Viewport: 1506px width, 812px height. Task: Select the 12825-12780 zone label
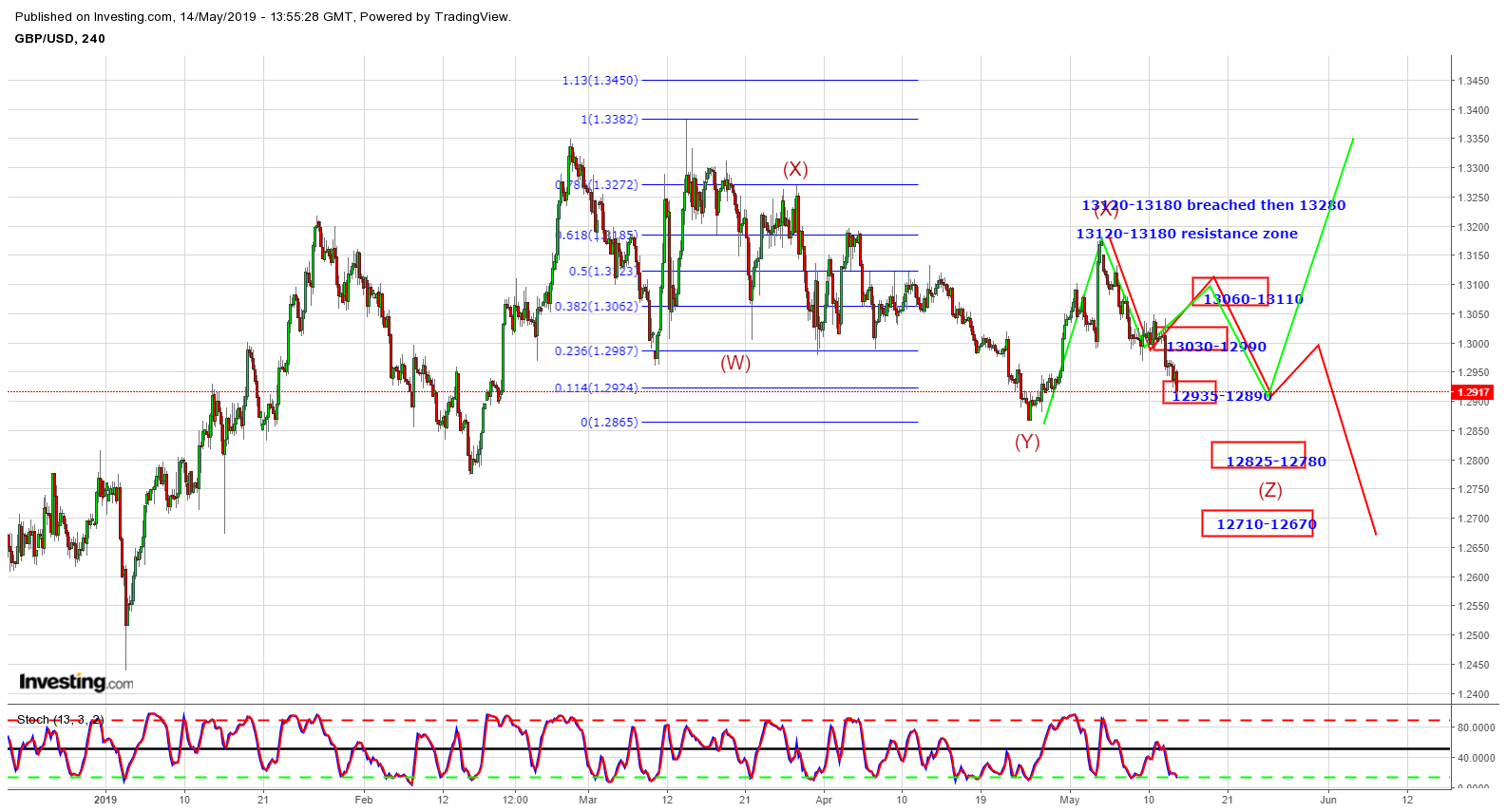1276,462
